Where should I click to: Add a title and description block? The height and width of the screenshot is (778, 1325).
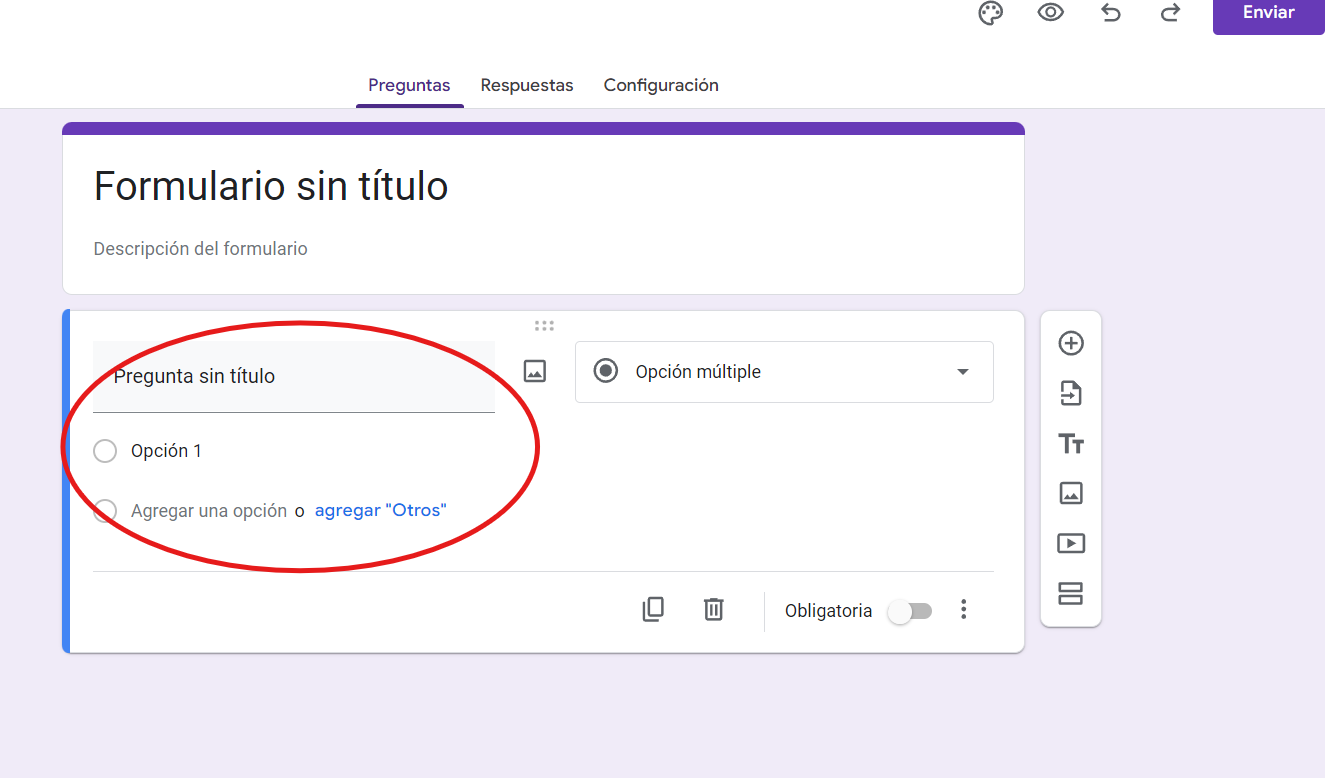click(1071, 444)
